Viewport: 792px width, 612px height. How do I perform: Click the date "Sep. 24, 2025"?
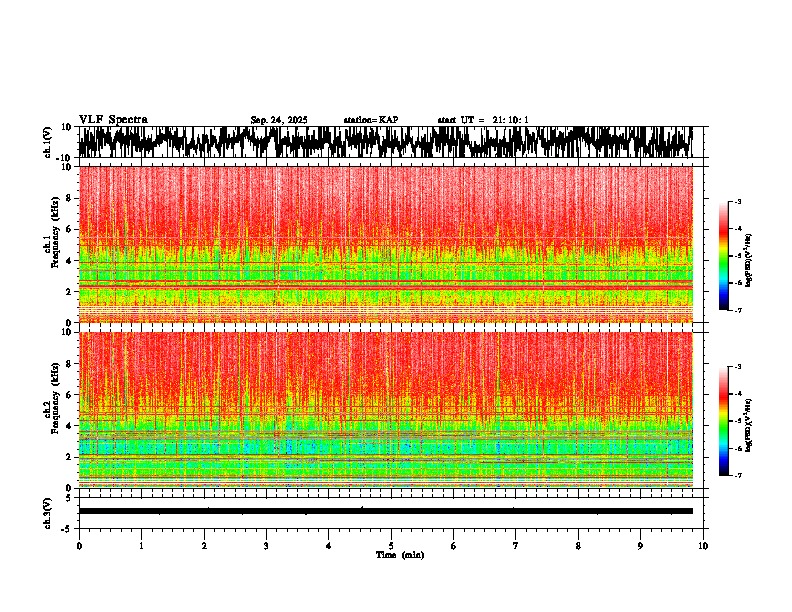279,120
